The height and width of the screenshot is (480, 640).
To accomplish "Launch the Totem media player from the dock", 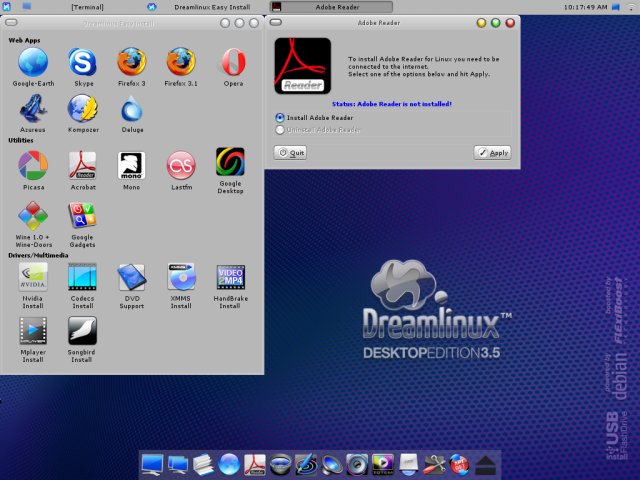I will pos(383,464).
